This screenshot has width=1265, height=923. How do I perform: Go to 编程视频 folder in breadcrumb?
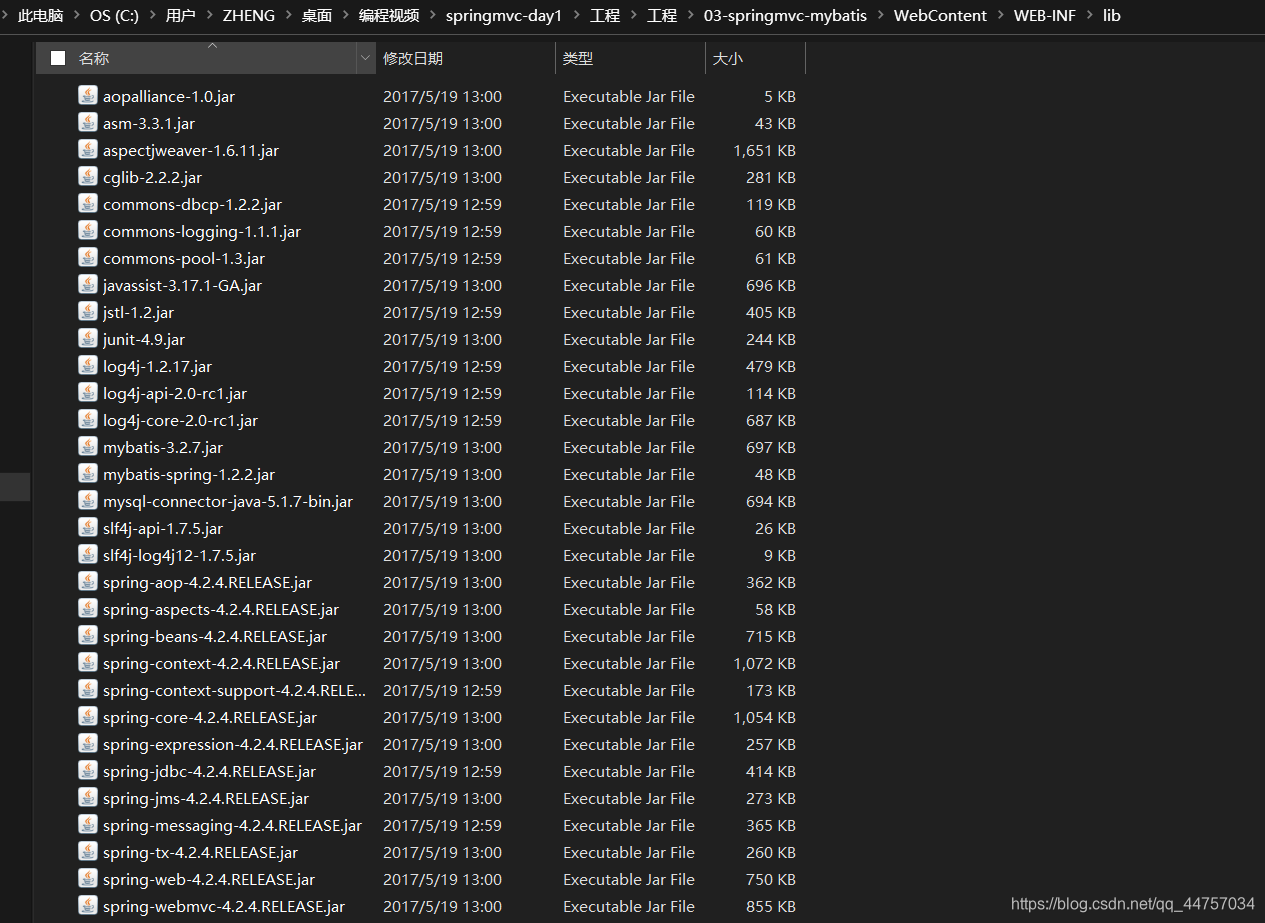[x=389, y=15]
